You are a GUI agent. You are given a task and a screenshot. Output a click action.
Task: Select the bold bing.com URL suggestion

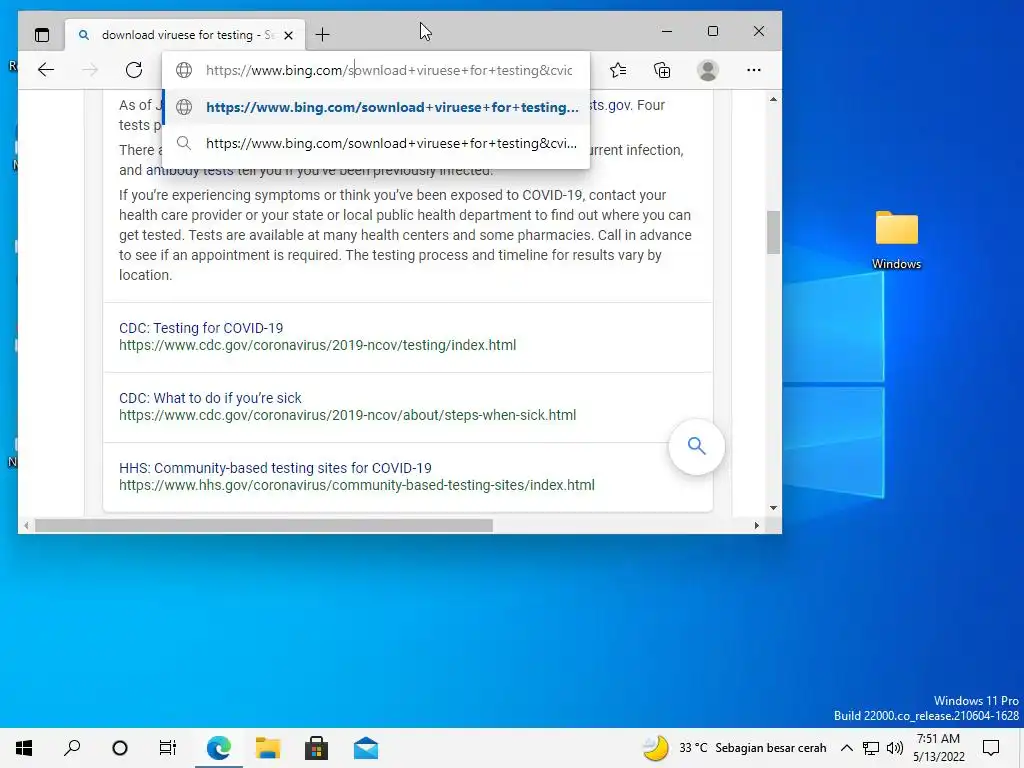pos(376,107)
